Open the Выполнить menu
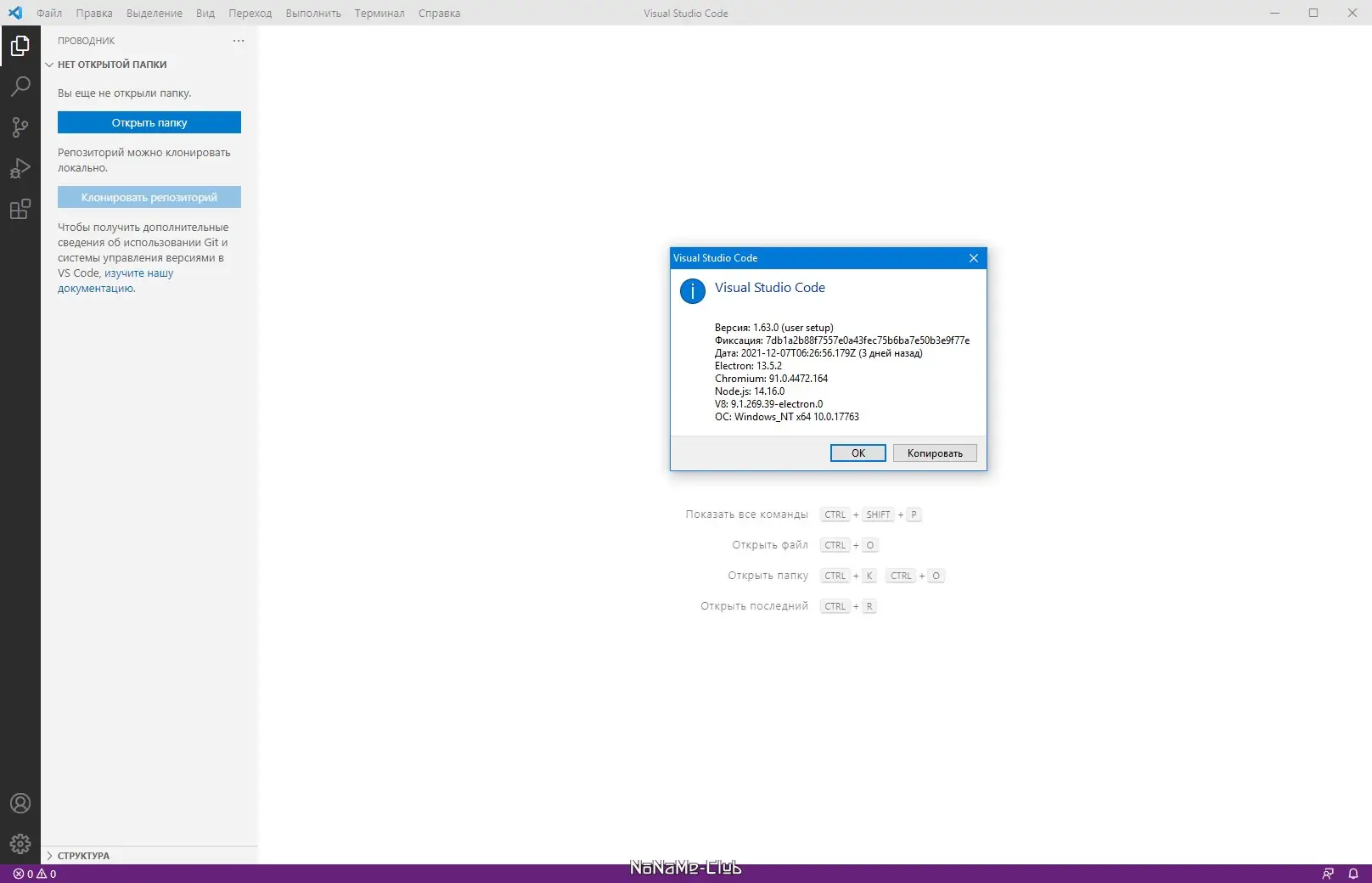 click(313, 13)
